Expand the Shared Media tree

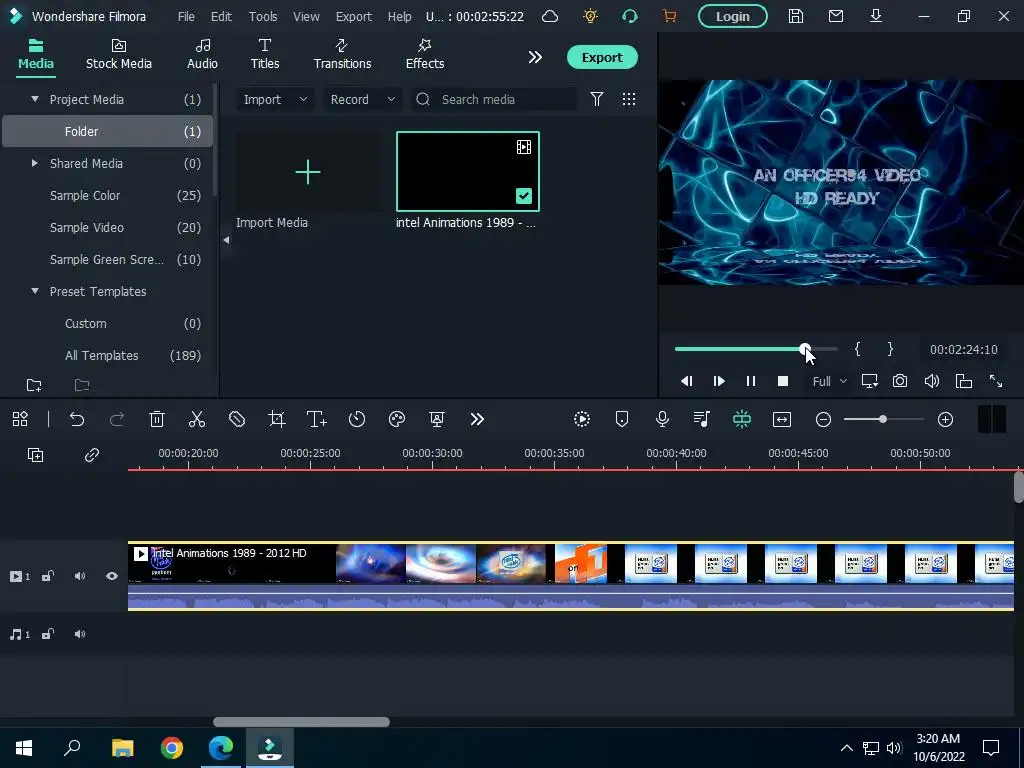(35, 163)
